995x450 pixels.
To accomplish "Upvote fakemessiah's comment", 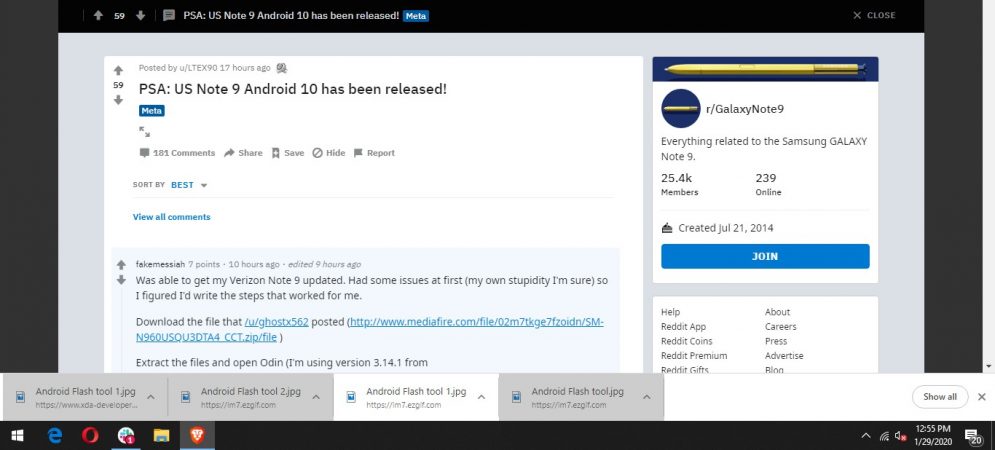I will coord(121,265).
